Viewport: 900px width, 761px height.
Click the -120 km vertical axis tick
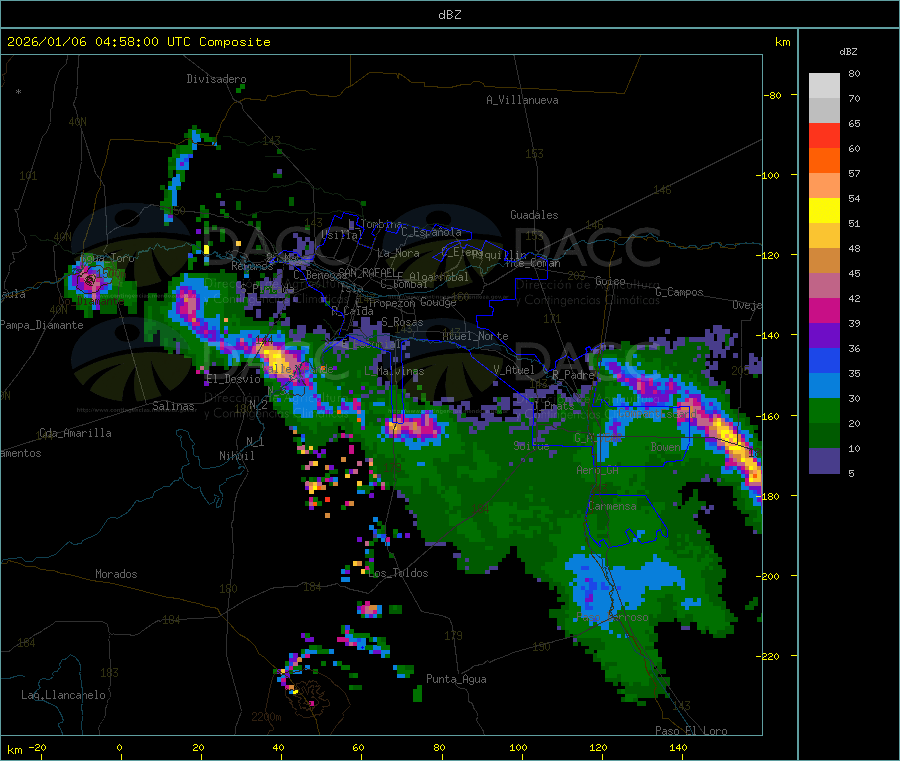(x=770, y=255)
